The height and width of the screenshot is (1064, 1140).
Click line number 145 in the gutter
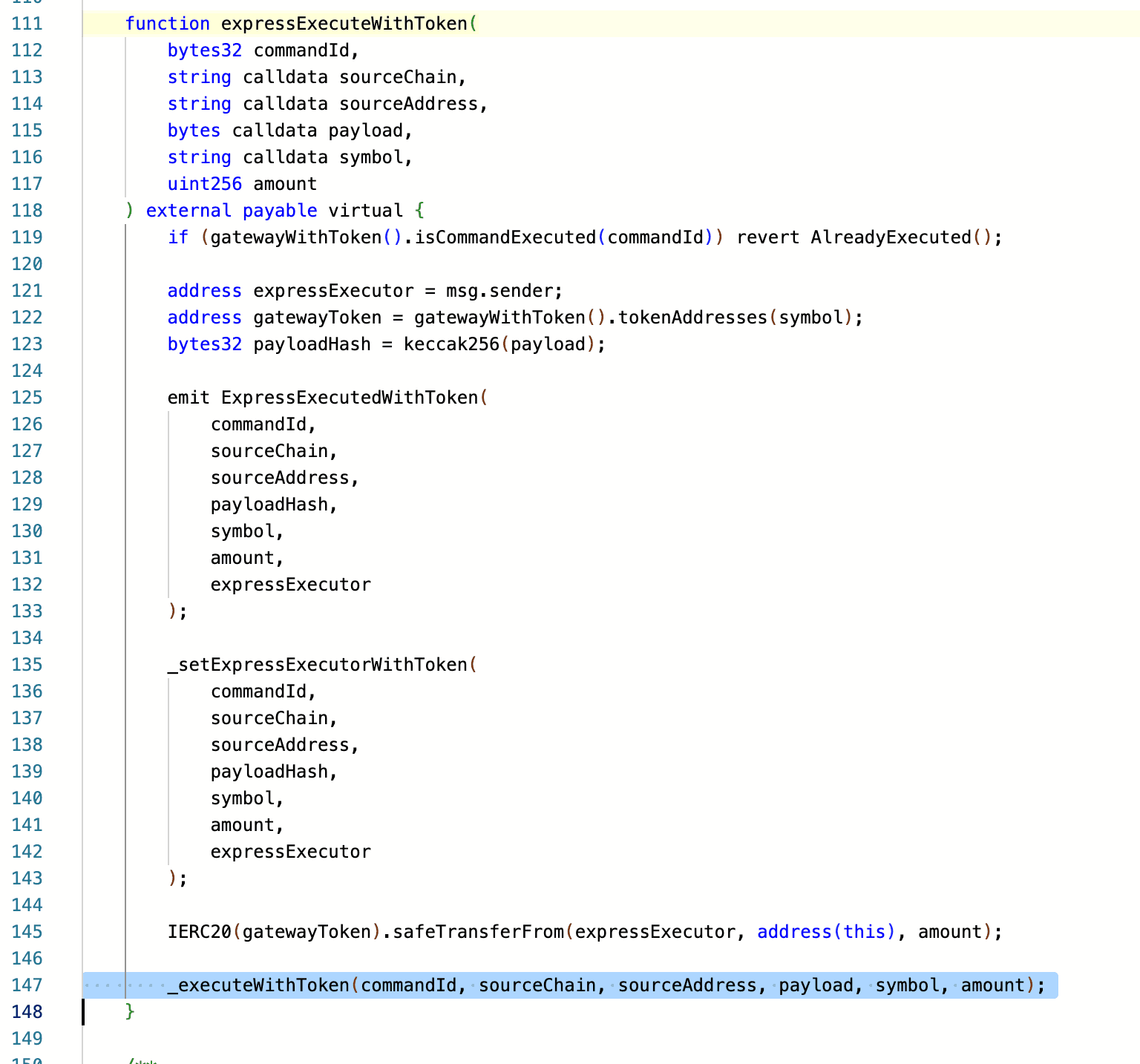click(27, 932)
